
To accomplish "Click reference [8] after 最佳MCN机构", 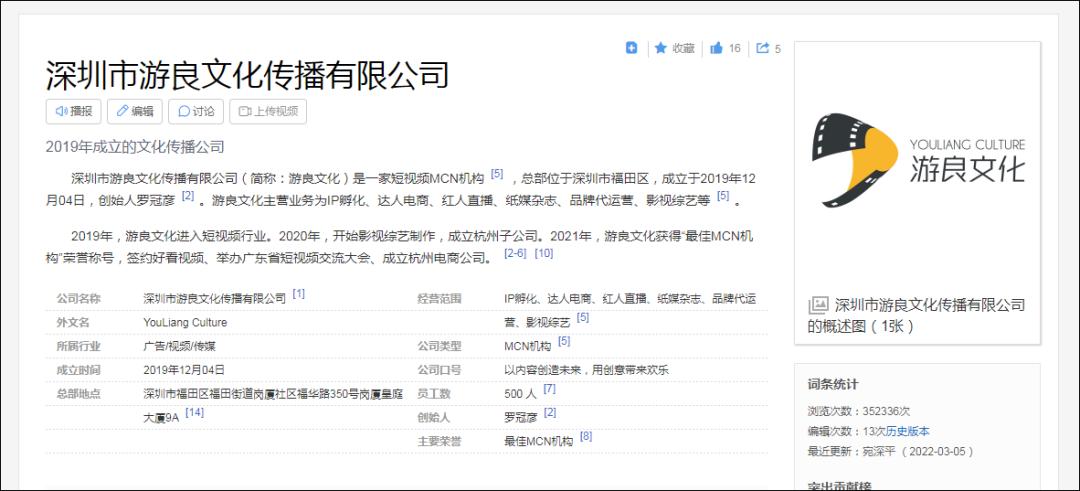I will click(x=585, y=436).
